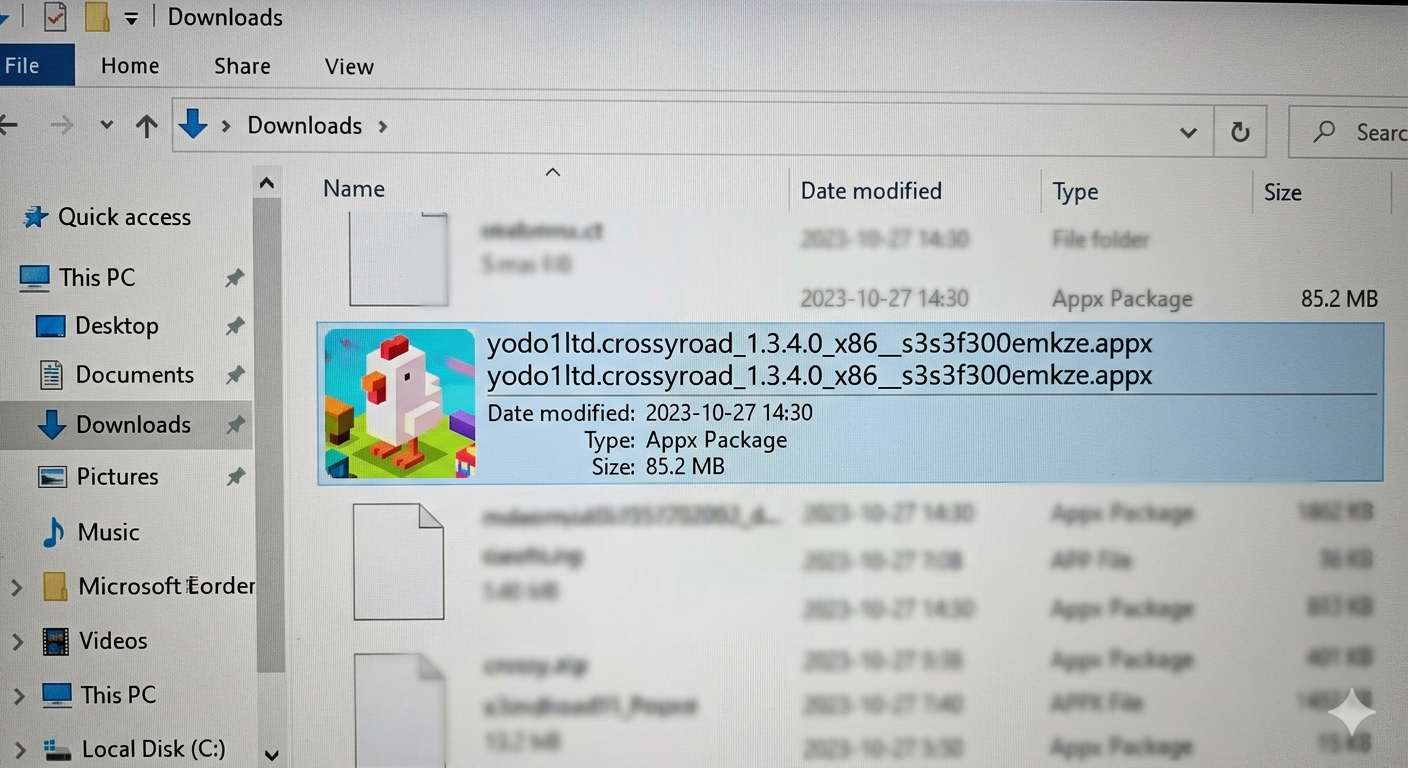This screenshot has width=1408, height=768.
Task: Click the blue Downloads arrow in address bar
Action: (193, 125)
